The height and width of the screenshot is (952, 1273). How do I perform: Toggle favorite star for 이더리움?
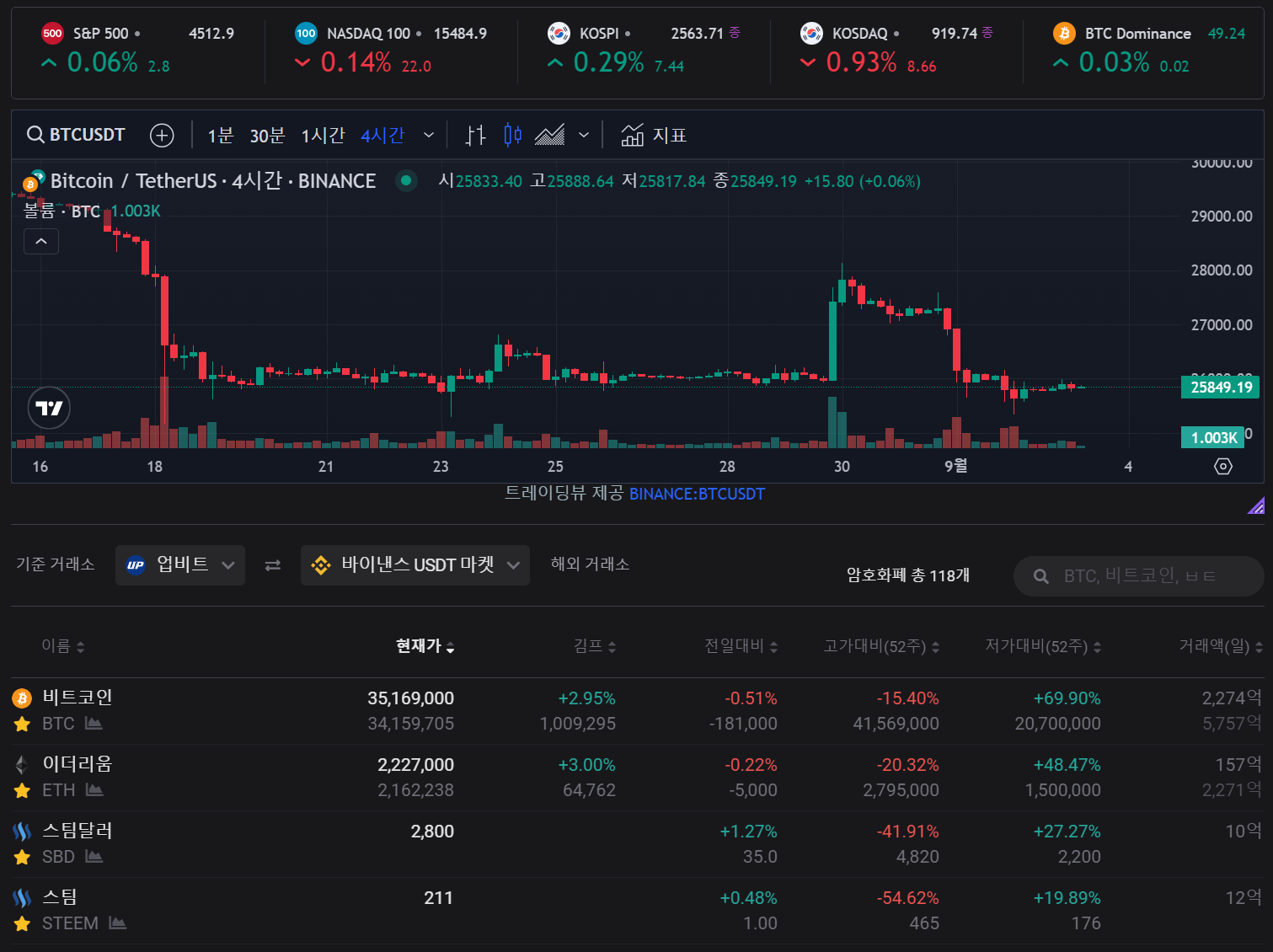pyautogui.click(x=22, y=790)
